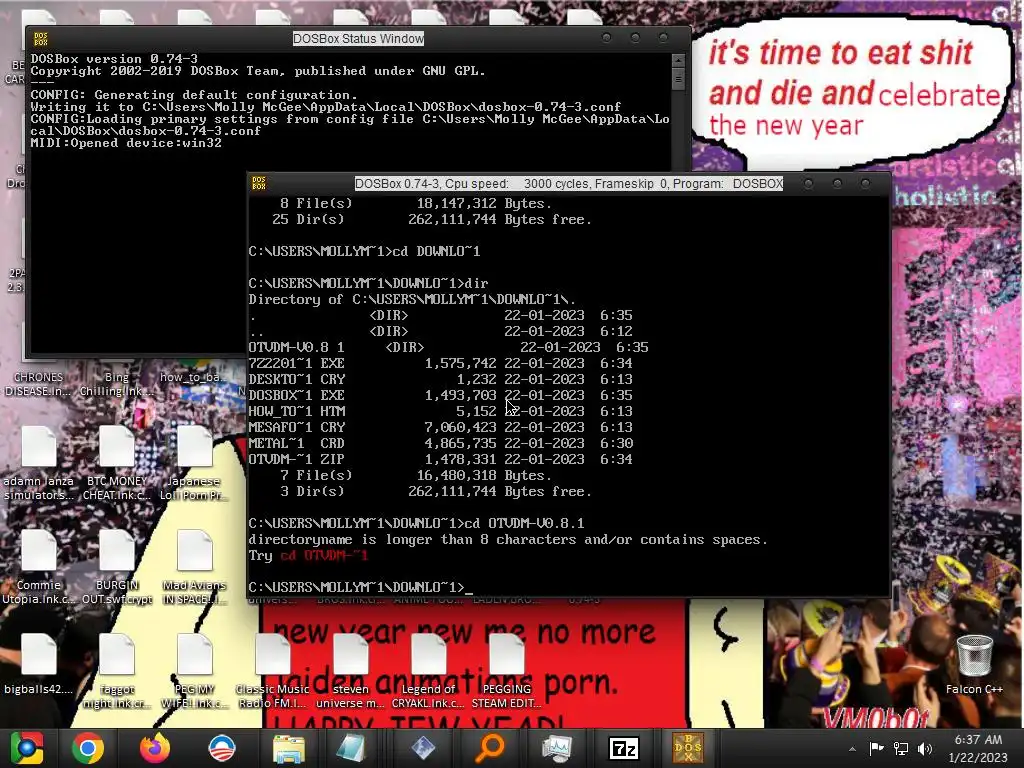Click the 'cd DOWNLO~1' command line

[364, 251]
